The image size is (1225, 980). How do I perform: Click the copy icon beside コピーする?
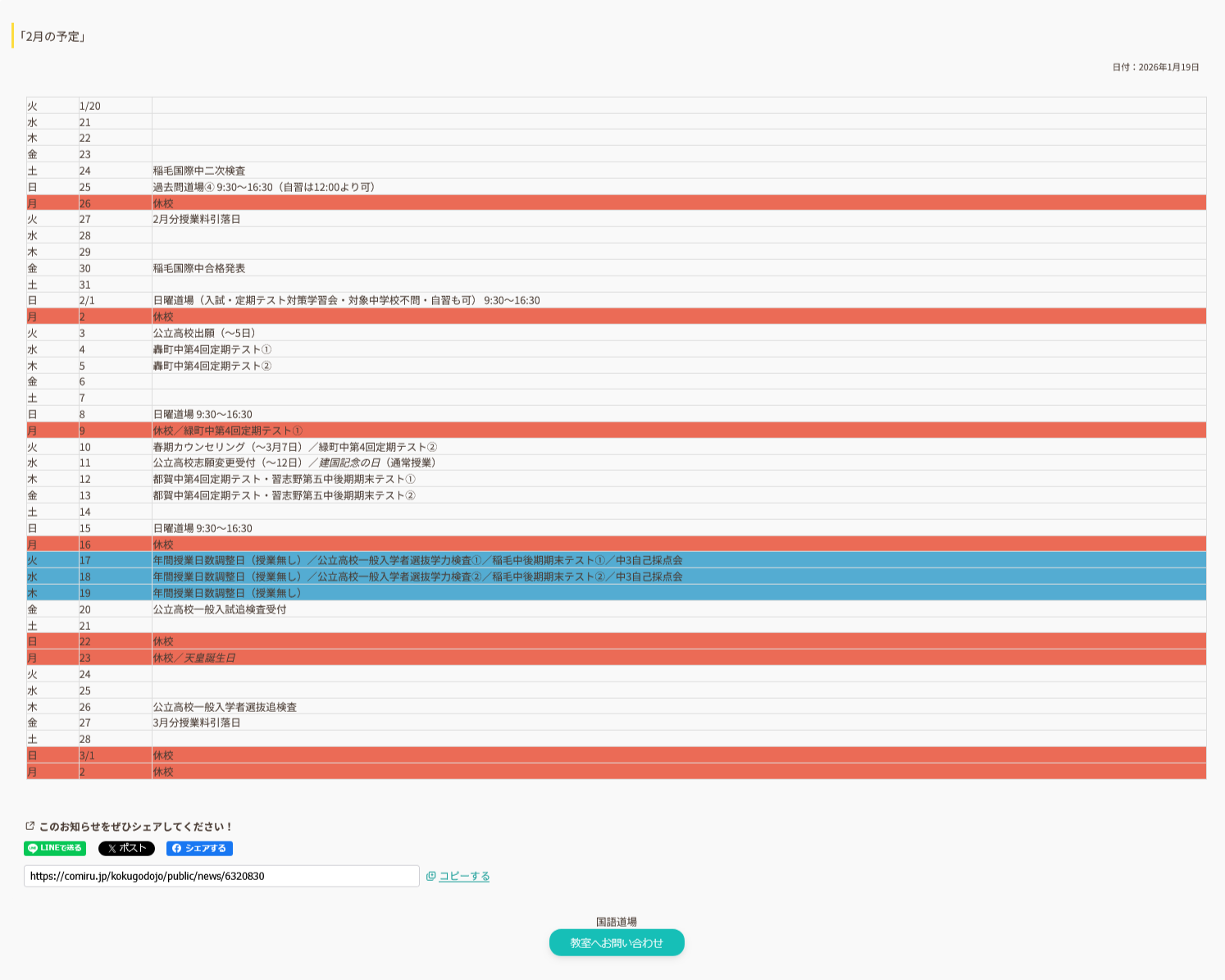click(x=430, y=876)
